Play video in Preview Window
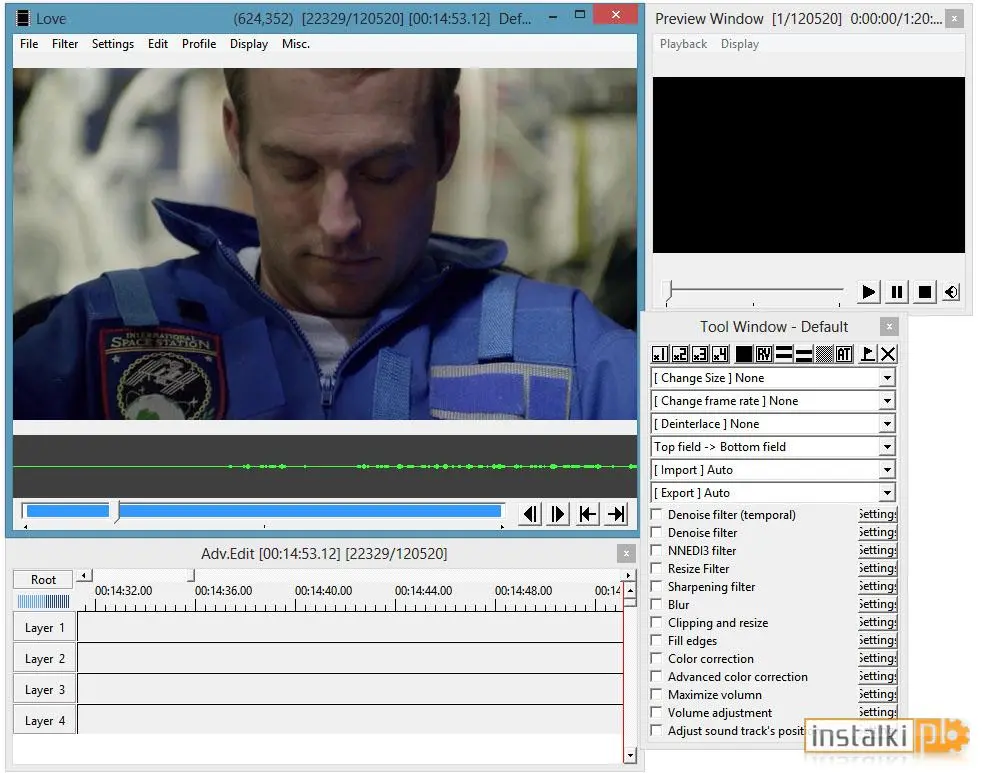Image resolution: width=982 pixels, height=773 pixels. tap(869, 293)
